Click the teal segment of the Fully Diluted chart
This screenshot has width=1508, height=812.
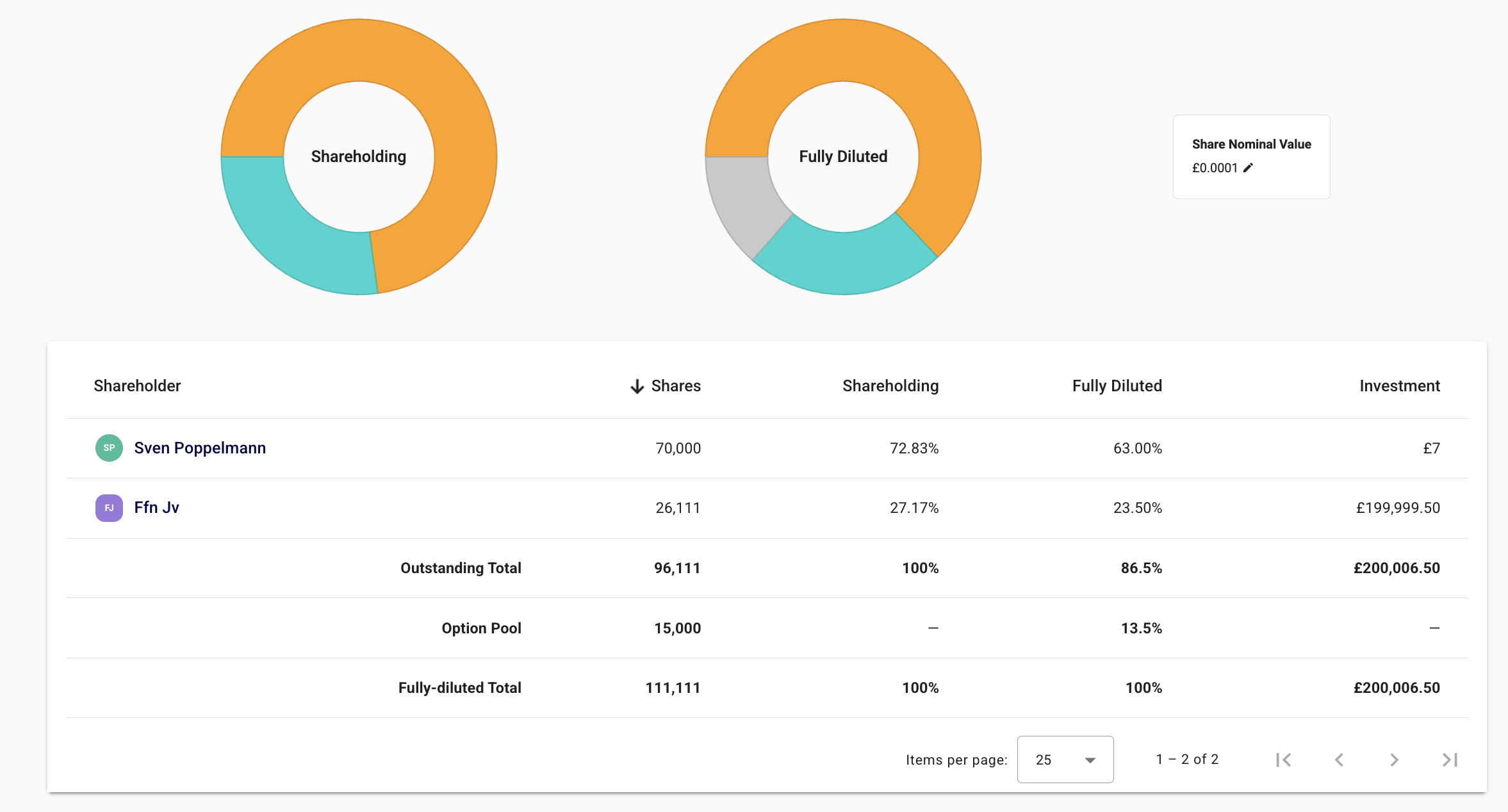pyautogui.click(x=843, y=263)
